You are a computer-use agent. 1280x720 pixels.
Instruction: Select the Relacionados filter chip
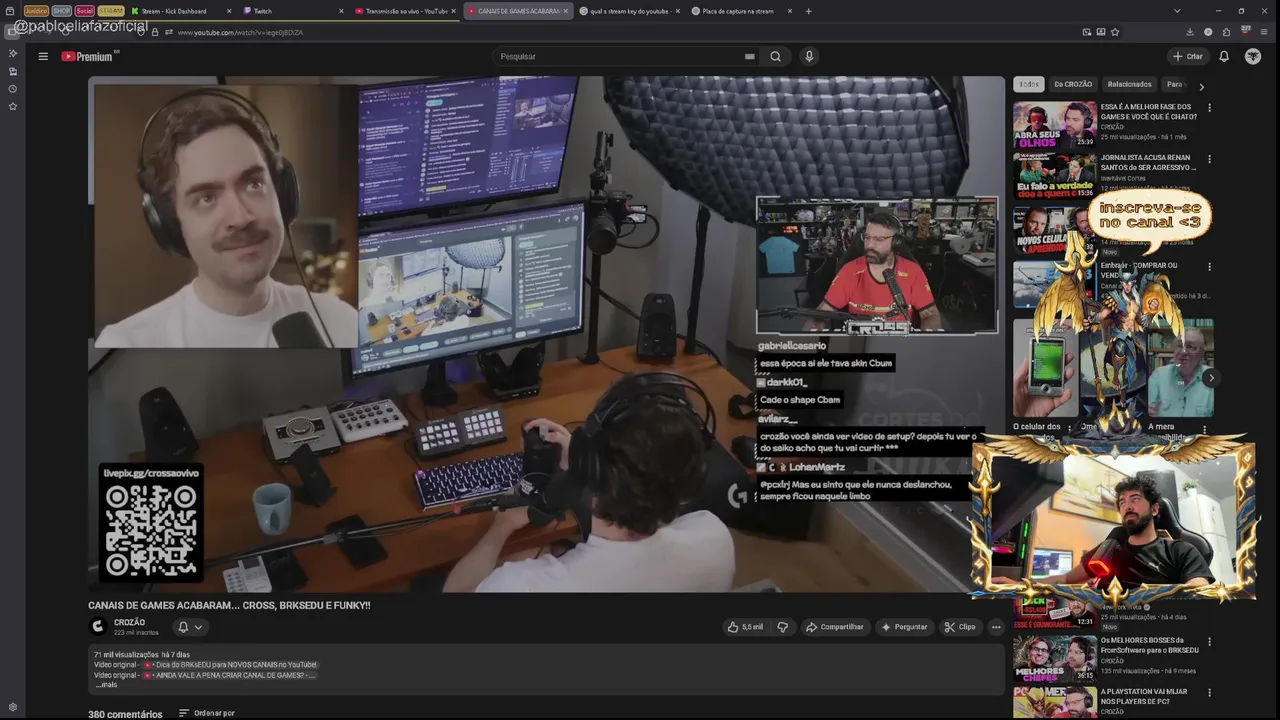pos(1130,84)
